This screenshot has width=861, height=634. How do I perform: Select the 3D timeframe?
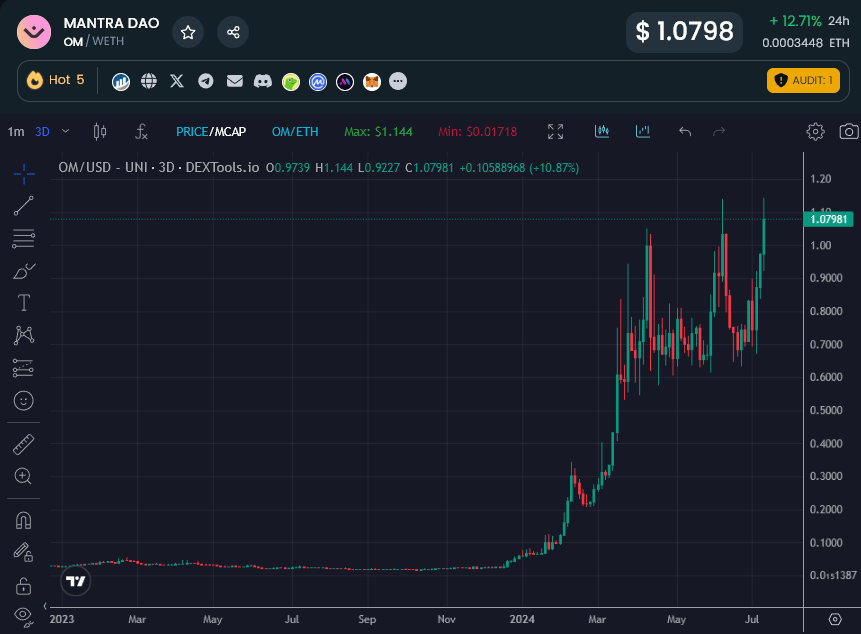42,132
